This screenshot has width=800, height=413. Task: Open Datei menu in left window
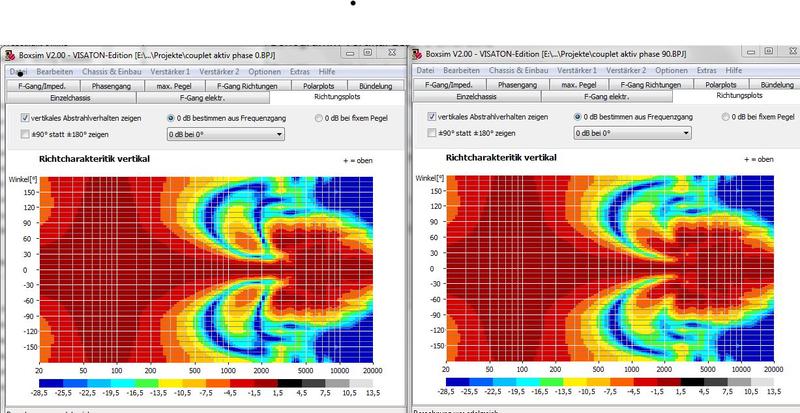(19, 72)
